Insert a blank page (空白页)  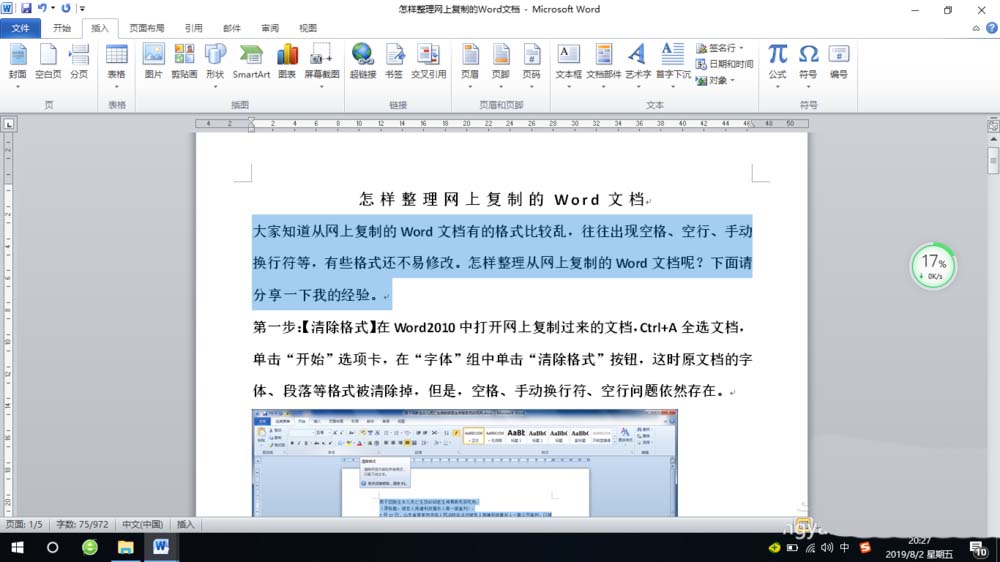(48, 62)
